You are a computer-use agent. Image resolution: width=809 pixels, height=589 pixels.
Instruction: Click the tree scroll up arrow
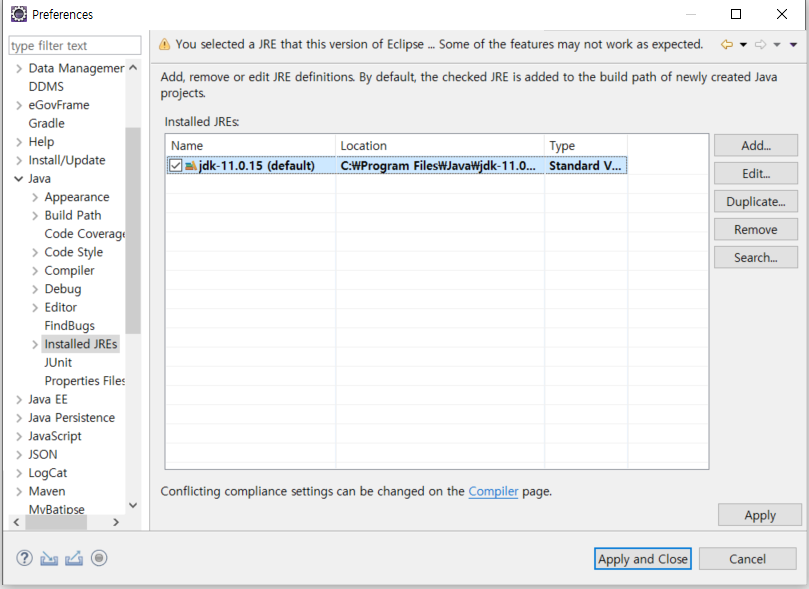tap(133, 68)
